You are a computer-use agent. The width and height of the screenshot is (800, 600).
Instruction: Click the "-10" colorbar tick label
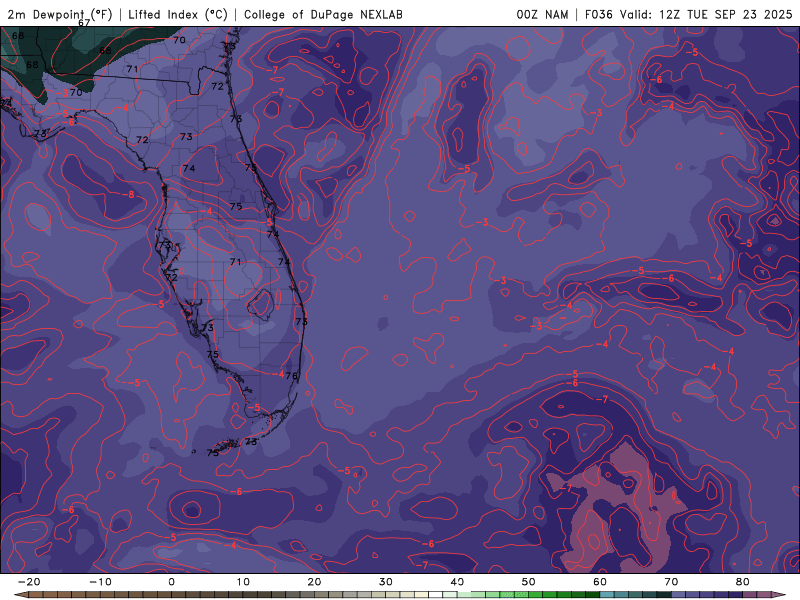(100, 582)
